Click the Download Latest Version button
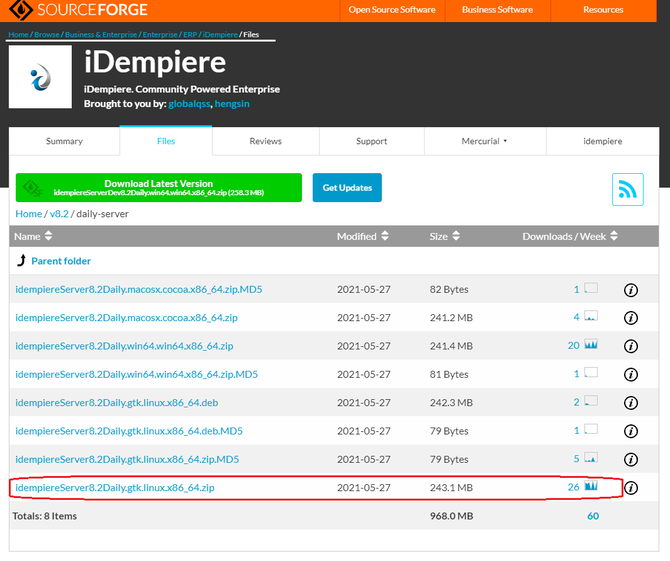 click(159, 188)
